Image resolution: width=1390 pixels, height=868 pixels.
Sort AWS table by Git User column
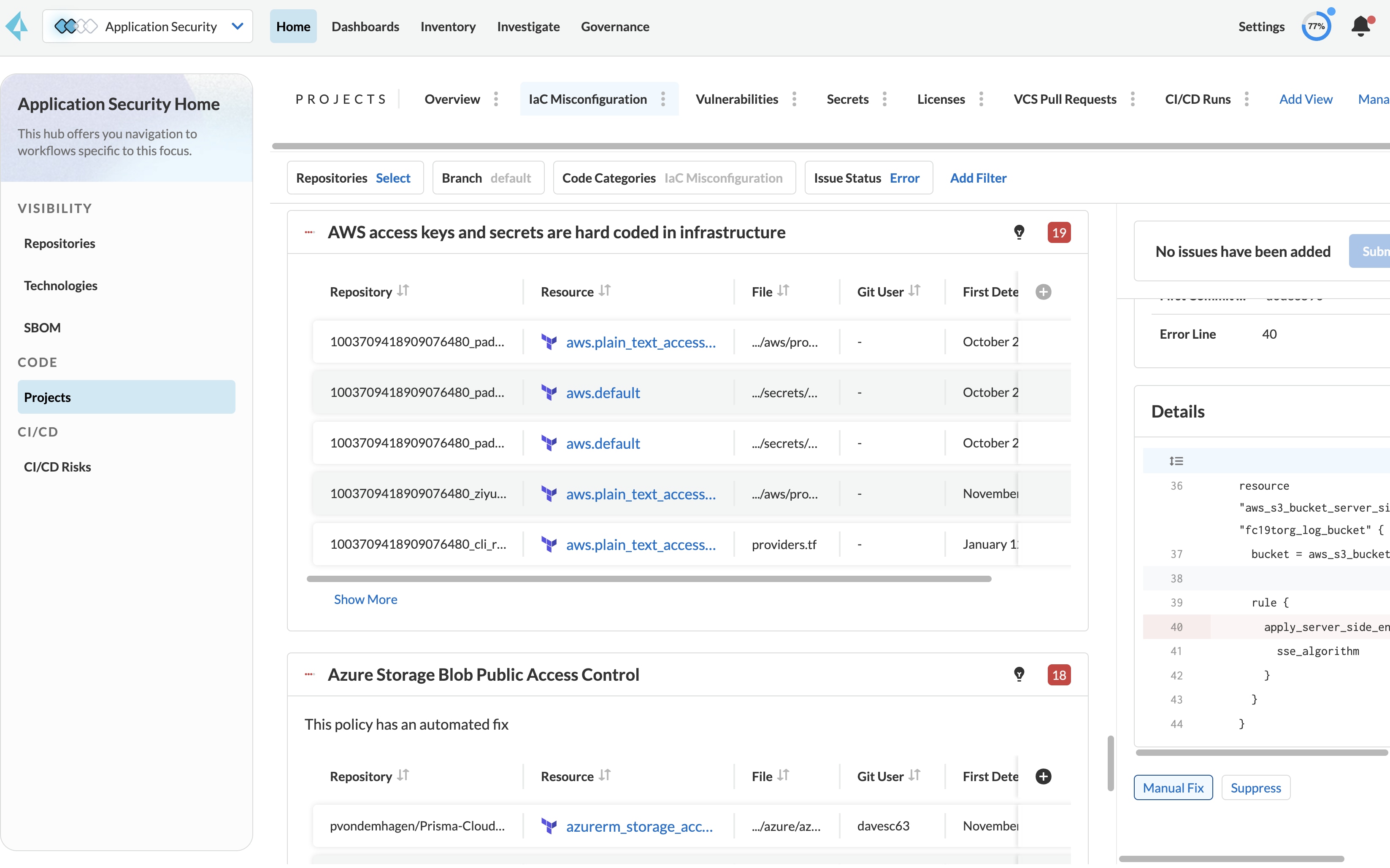click(x=914, y=291)
